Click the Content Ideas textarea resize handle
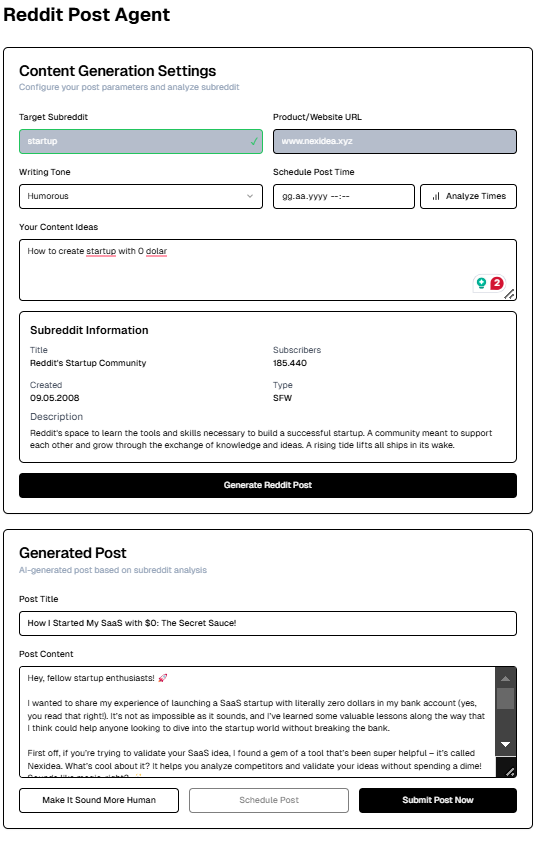Viewport: 534px width, 841px height. (510, 294)
